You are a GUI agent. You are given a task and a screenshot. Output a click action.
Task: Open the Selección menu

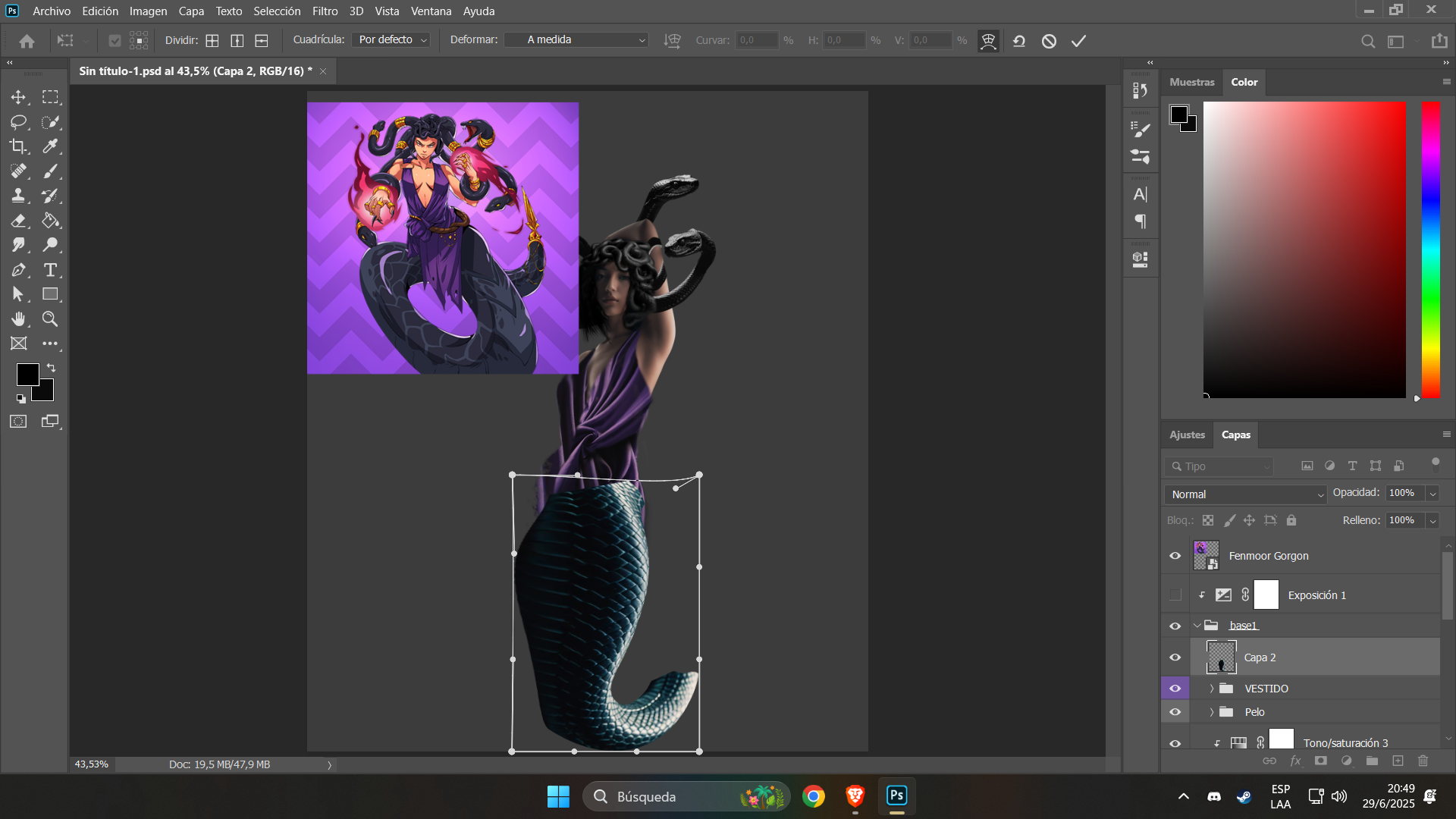277,11
